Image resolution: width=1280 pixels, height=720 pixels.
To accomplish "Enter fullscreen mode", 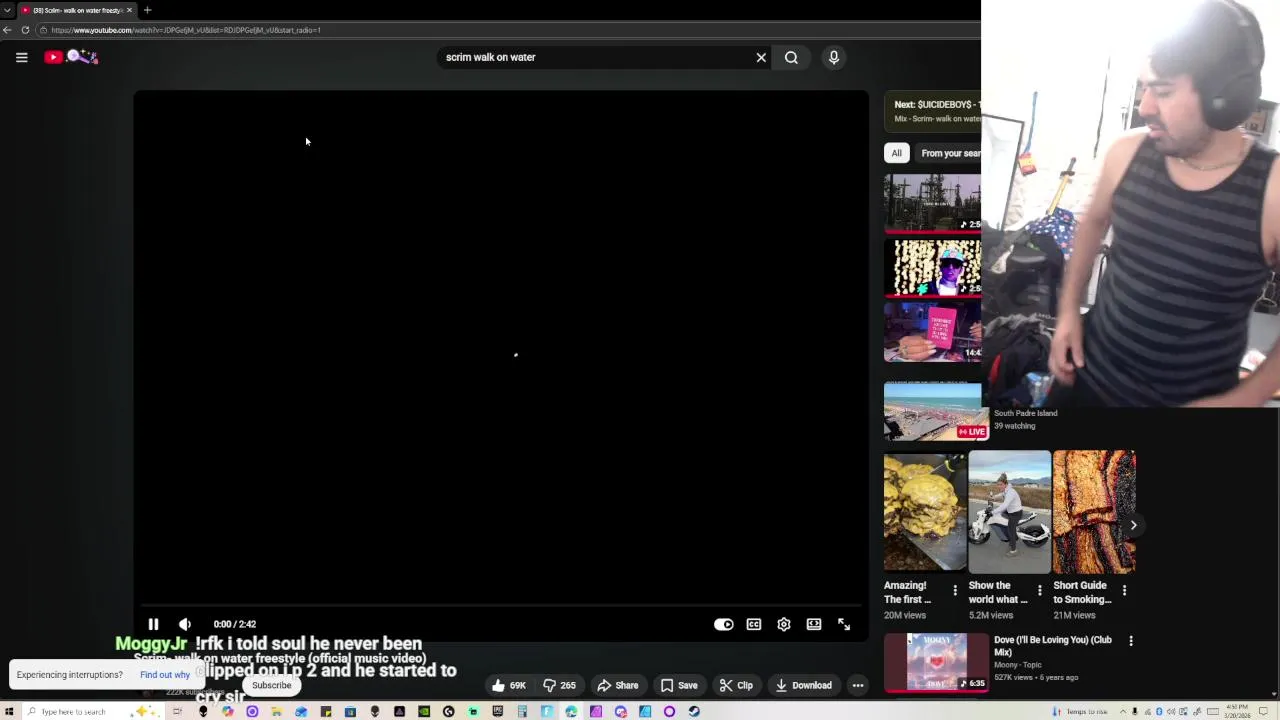I will [x=844, y=624].
